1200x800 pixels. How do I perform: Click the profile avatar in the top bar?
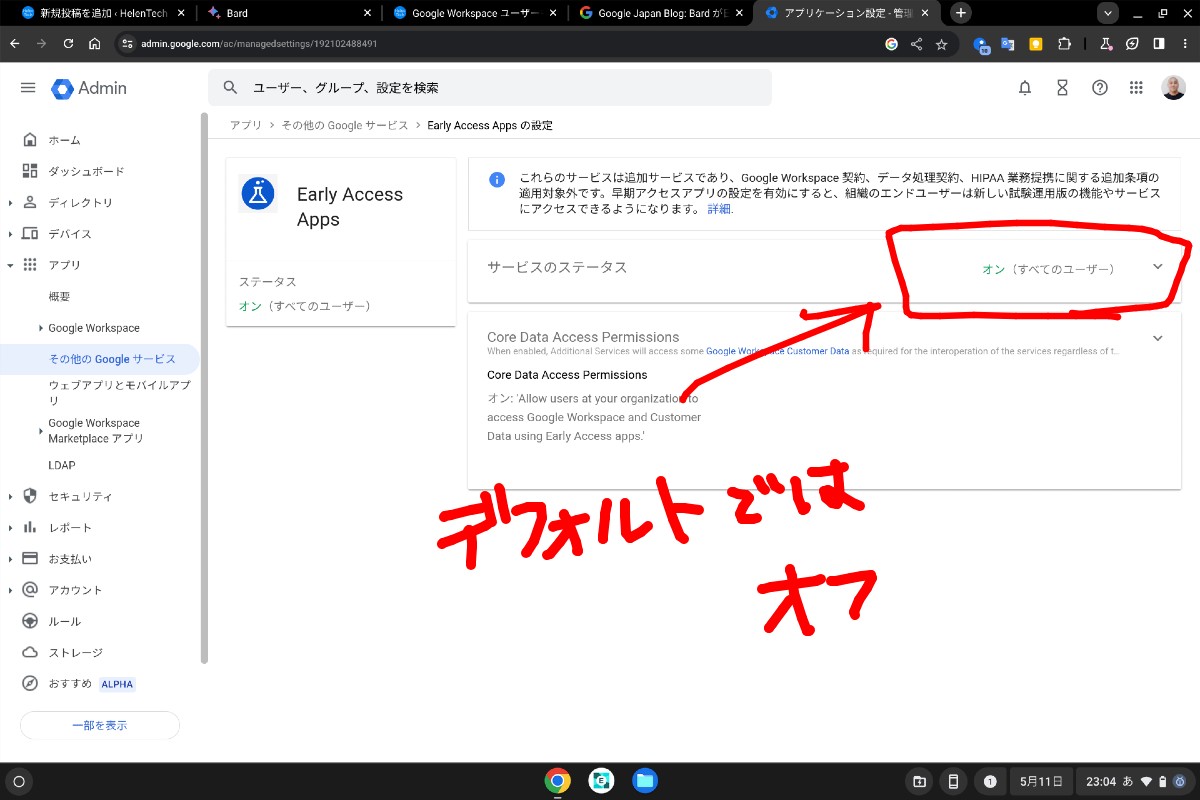click(1173, 88)
